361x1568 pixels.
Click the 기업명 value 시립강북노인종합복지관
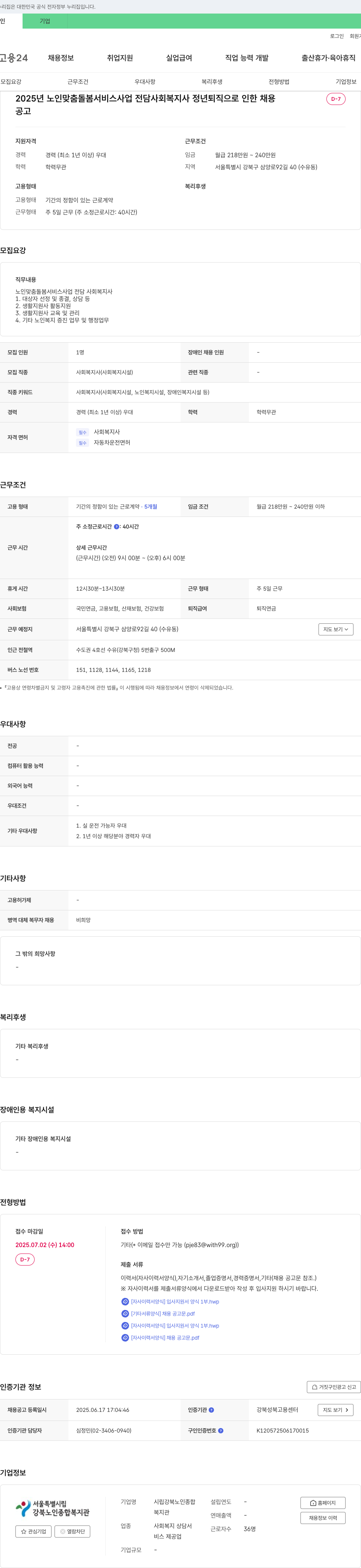(x=175, y=1507)
